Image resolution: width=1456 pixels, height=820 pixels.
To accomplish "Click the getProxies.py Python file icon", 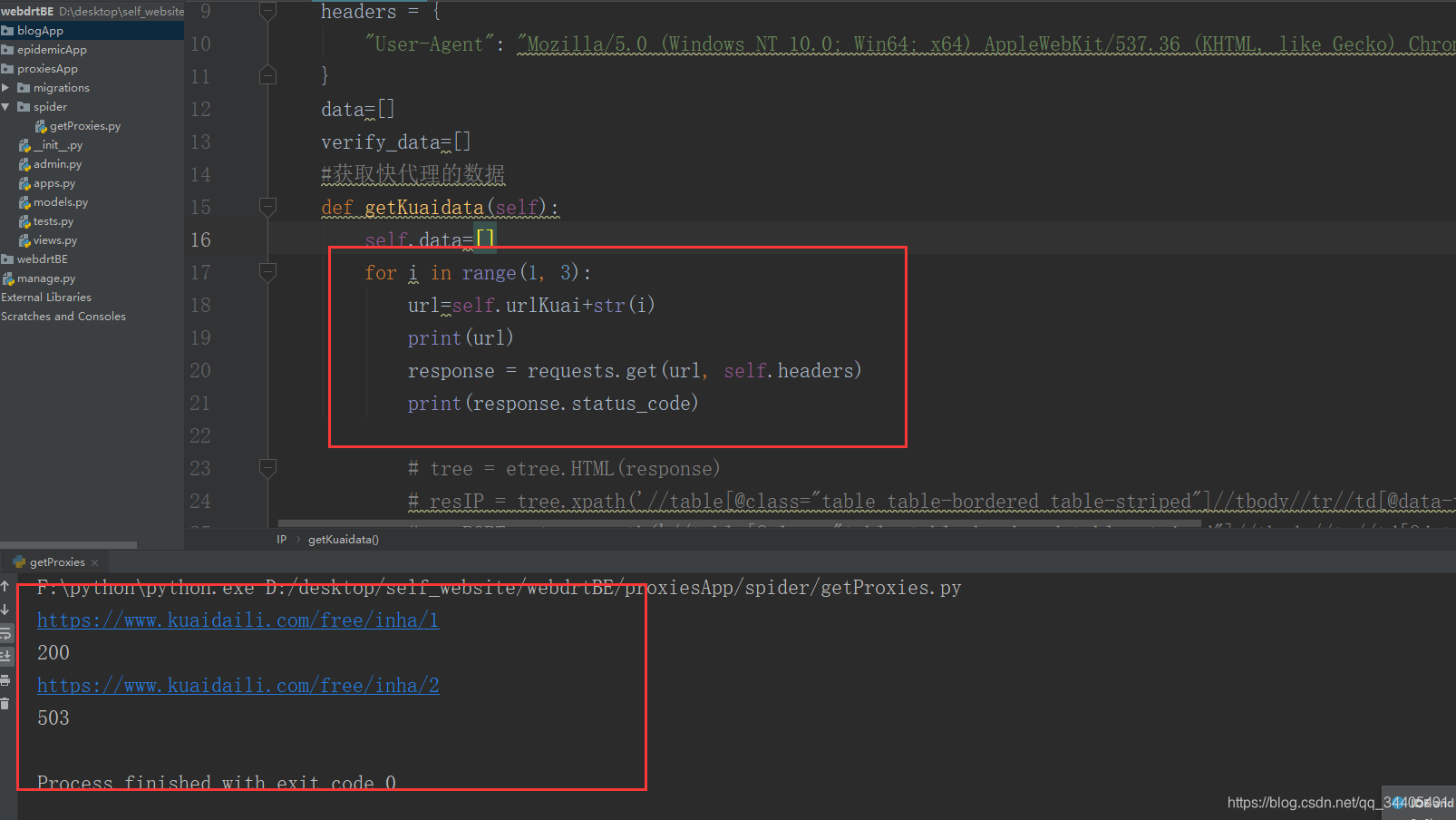I will pos(41,126).
